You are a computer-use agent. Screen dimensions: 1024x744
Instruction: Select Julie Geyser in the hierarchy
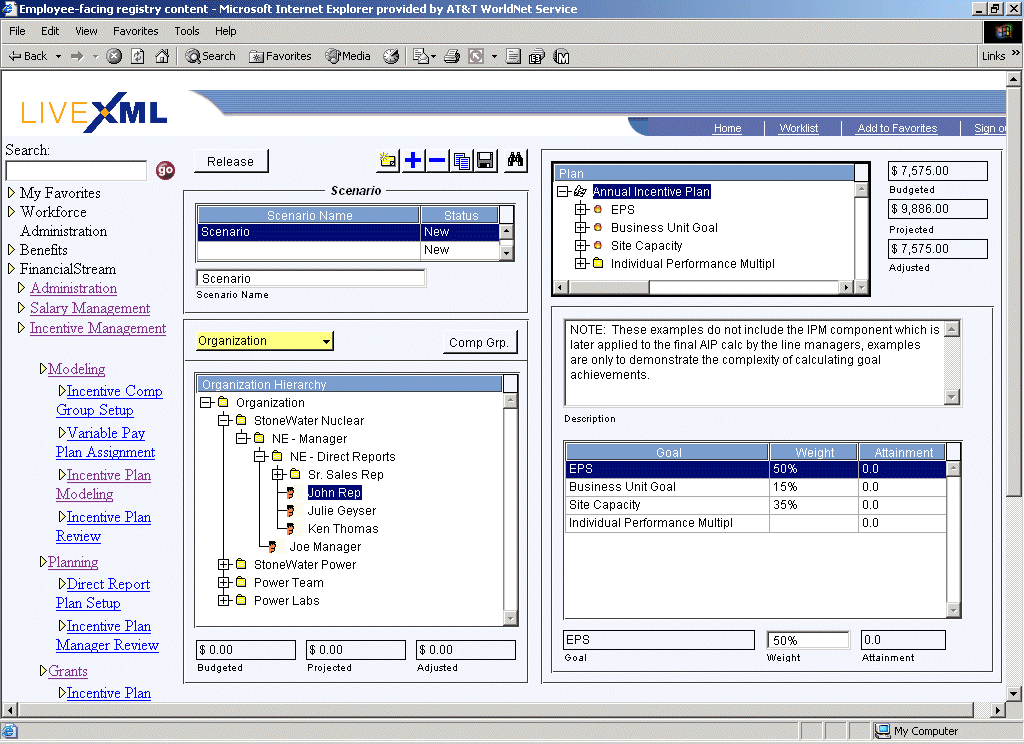(x=342, y=511)
